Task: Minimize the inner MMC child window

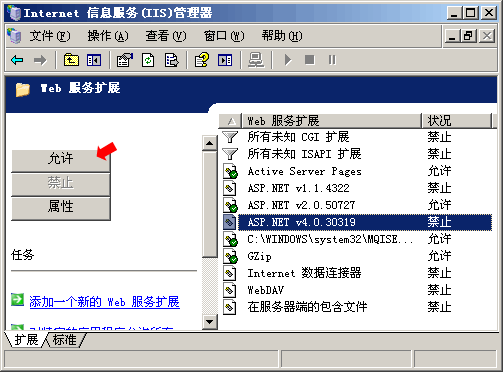Action: [453, 36]
